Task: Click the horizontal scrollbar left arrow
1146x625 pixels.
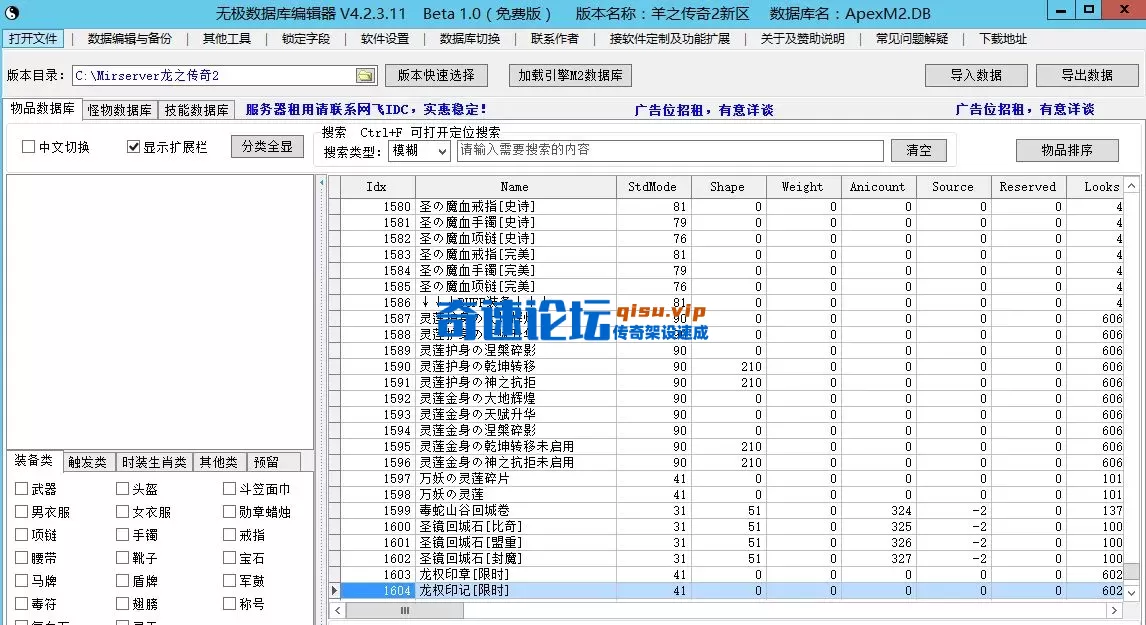Action: click(336, 609)
